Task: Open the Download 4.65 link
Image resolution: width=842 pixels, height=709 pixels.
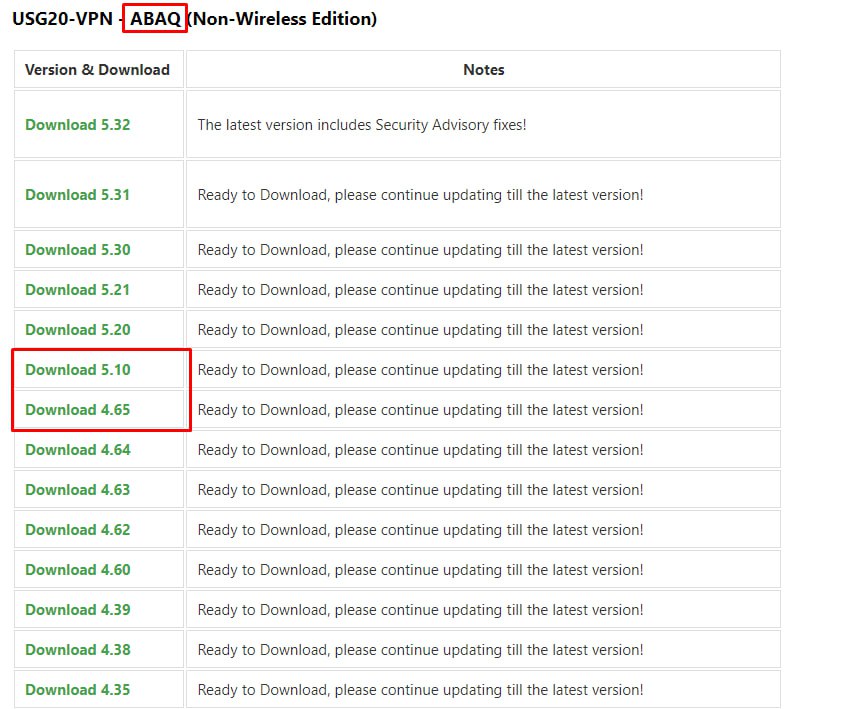Action: 78,409
